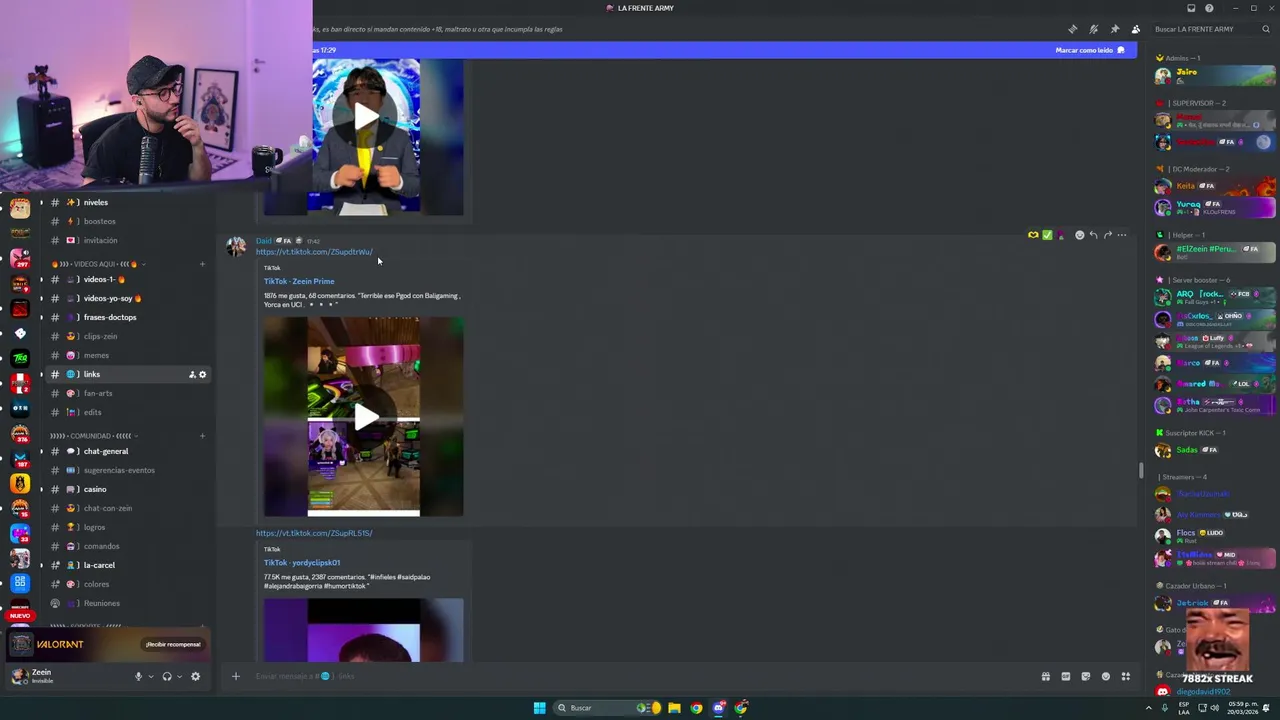Open link vt.tiktok.com/ZSupRL51S/

(x=314, y=533)
